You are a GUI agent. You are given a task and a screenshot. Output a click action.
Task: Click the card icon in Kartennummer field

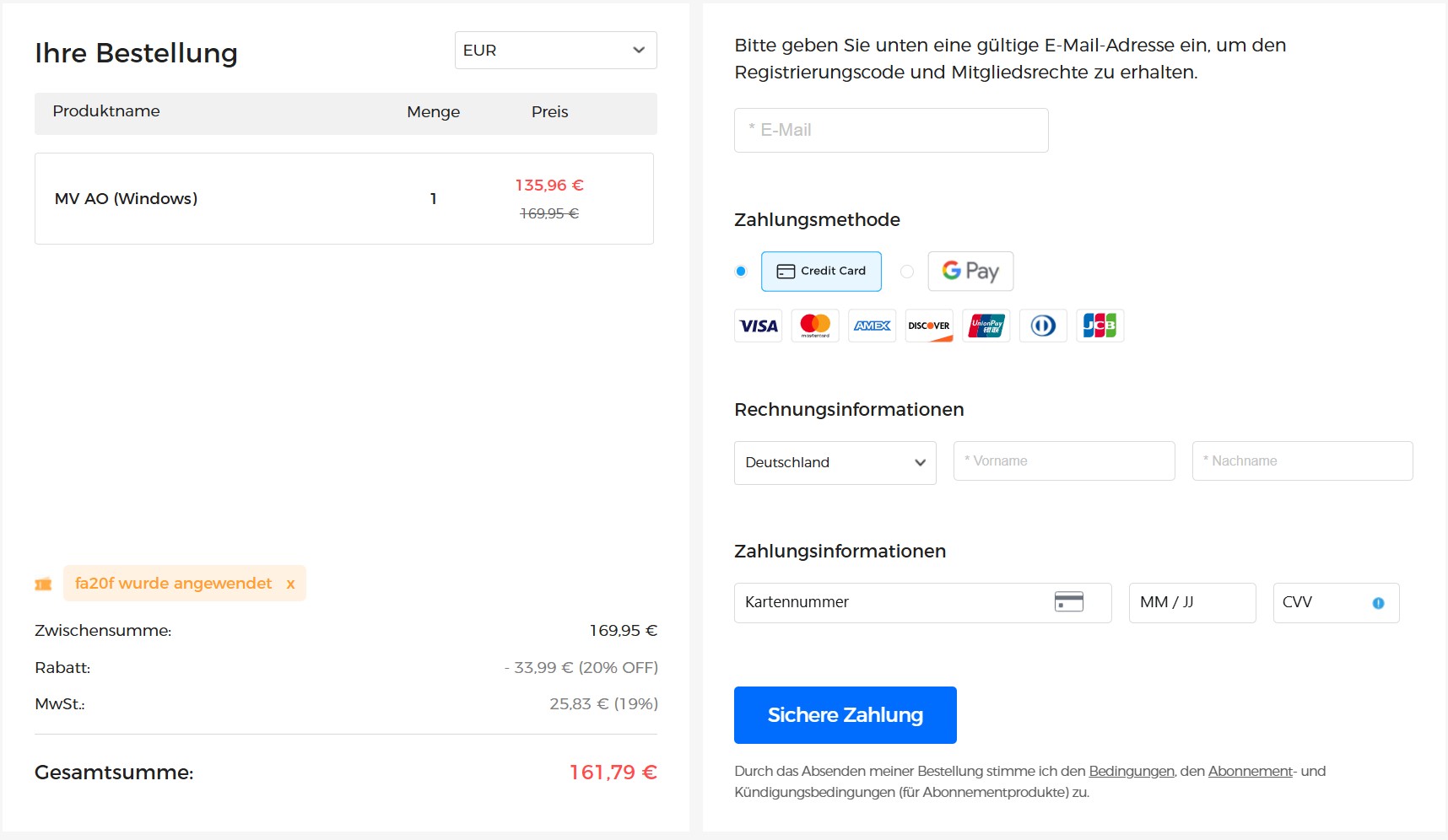pos(1070,602)
